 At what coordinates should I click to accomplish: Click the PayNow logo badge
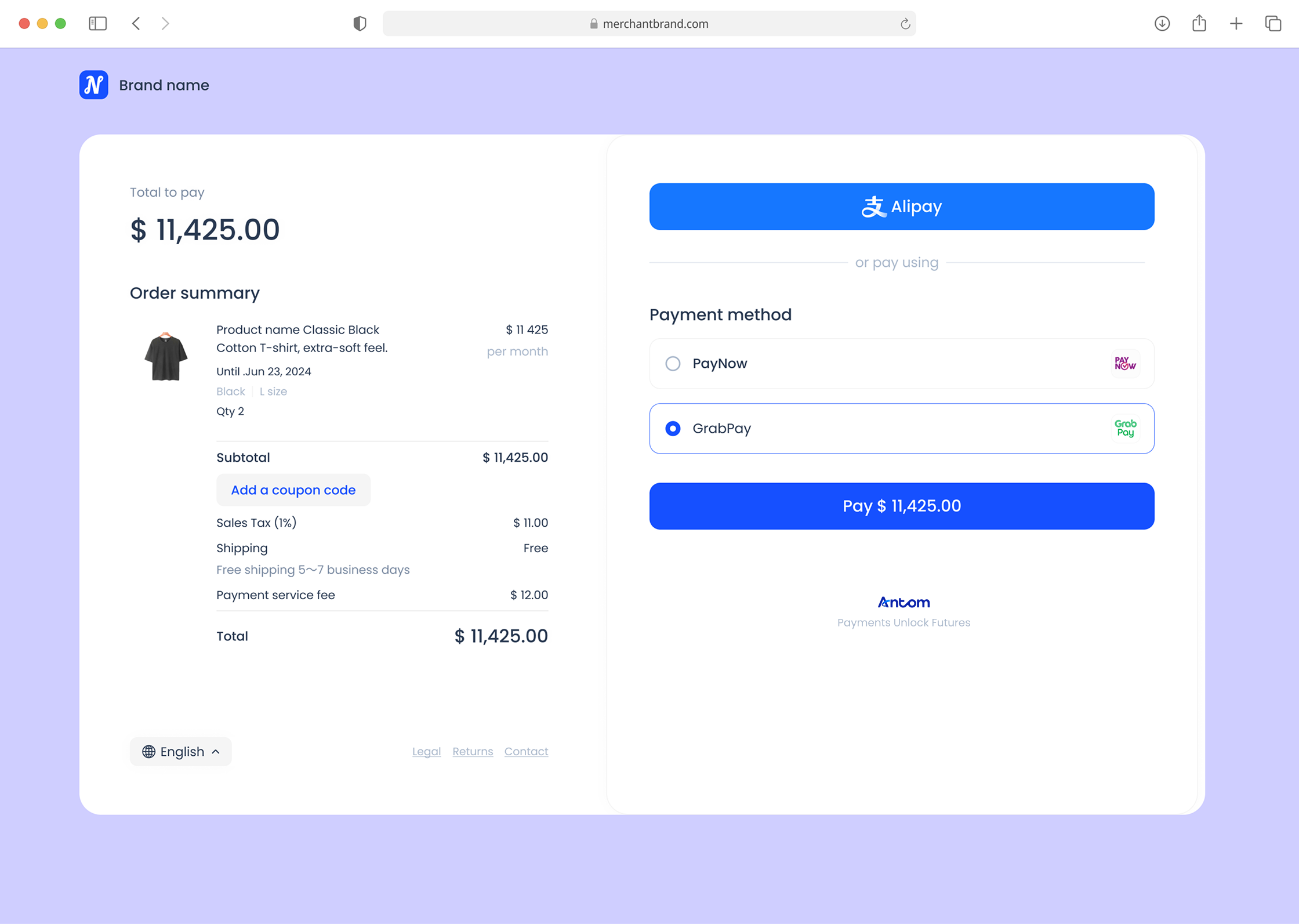tap(1124, 364)
